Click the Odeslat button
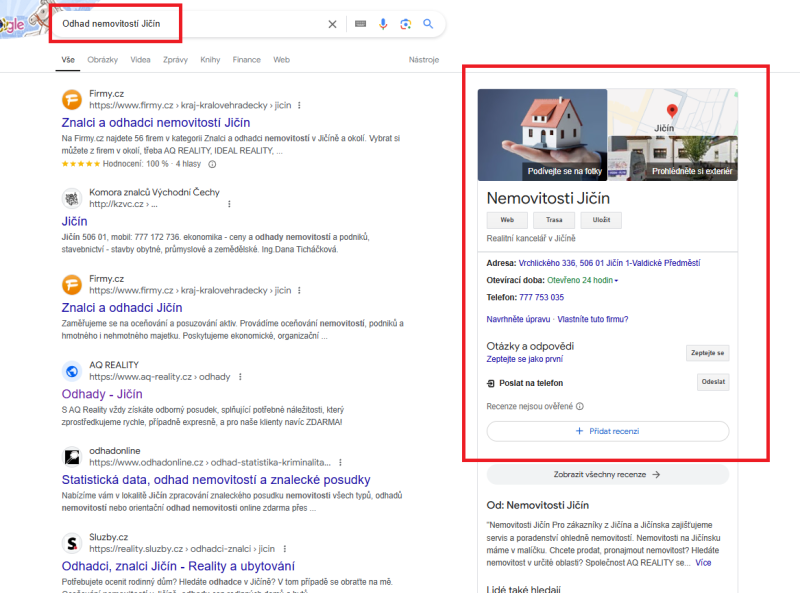The width and height of the screenshot is (800, 593). click(713, 382)
